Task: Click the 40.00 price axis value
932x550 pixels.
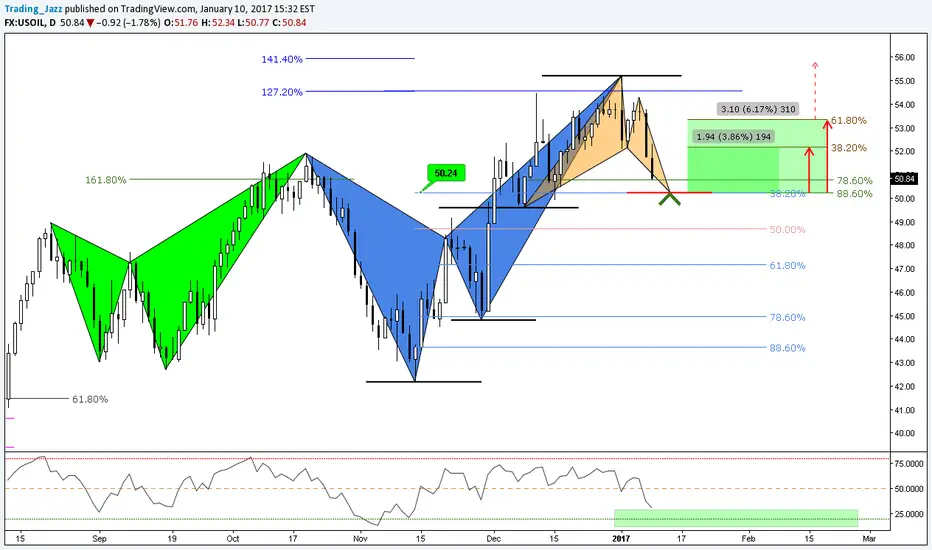Action: click(x=905, y=433)
